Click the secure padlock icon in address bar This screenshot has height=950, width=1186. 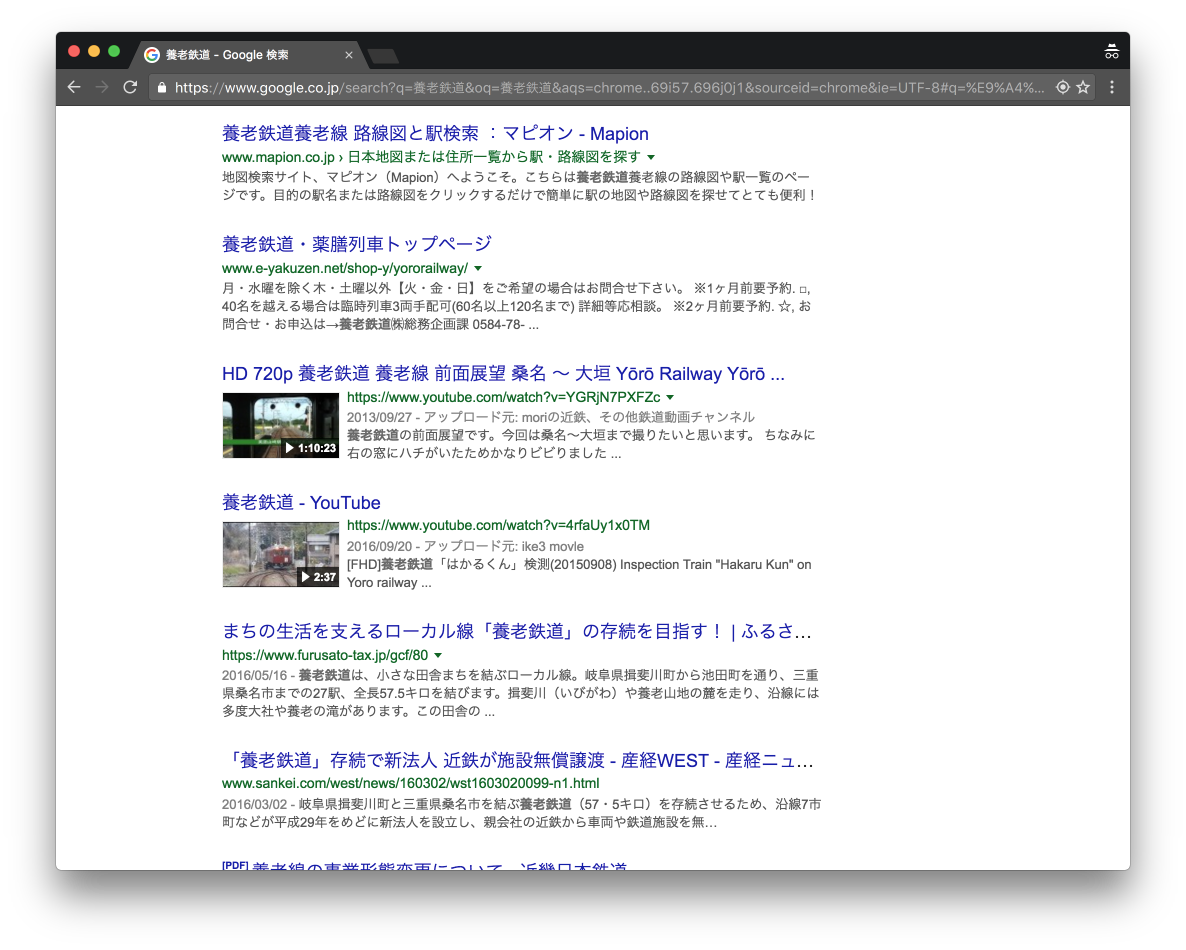click(161, 88)
